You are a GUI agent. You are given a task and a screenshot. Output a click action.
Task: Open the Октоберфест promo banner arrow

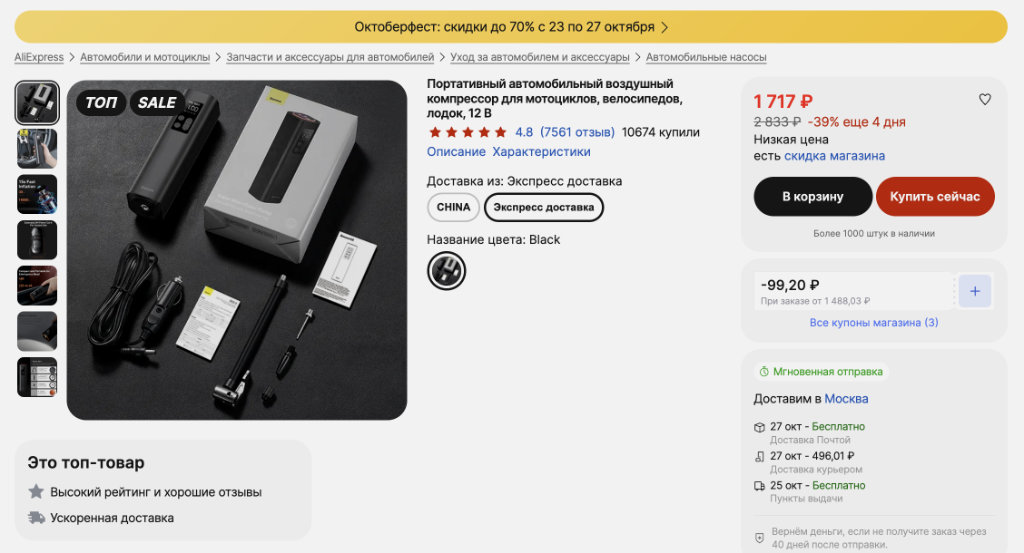click(x=665, y=27)
